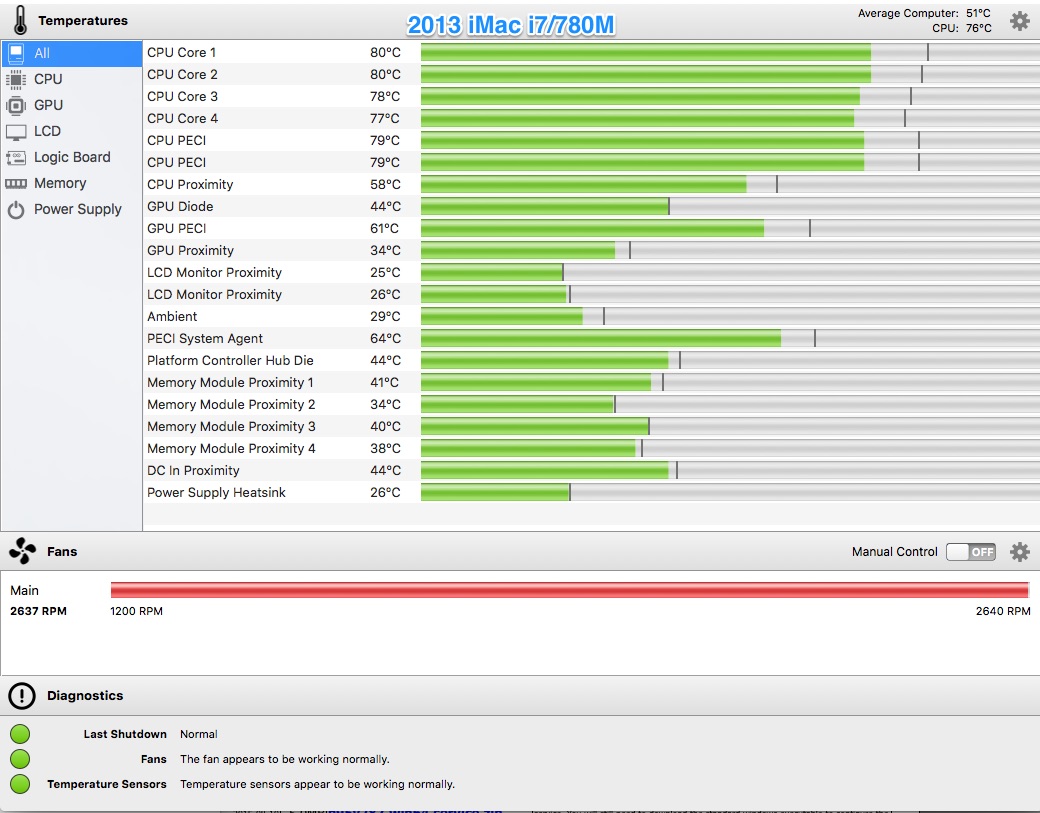
Task: Select the GPU PECI row
Action: coord(592,228)
